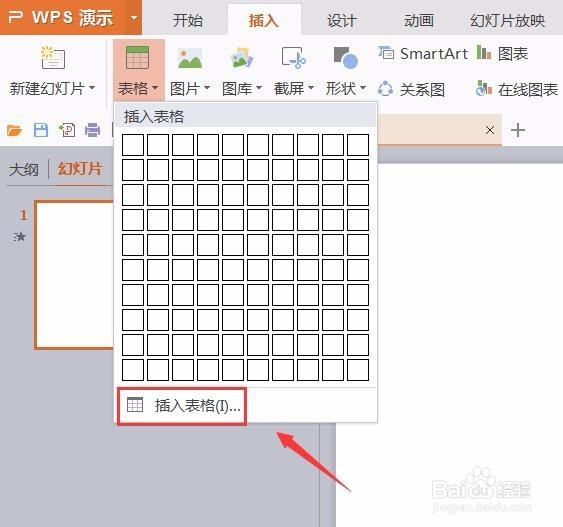Click the print preview icon
The image size is (563, 527).
point(67,130)
